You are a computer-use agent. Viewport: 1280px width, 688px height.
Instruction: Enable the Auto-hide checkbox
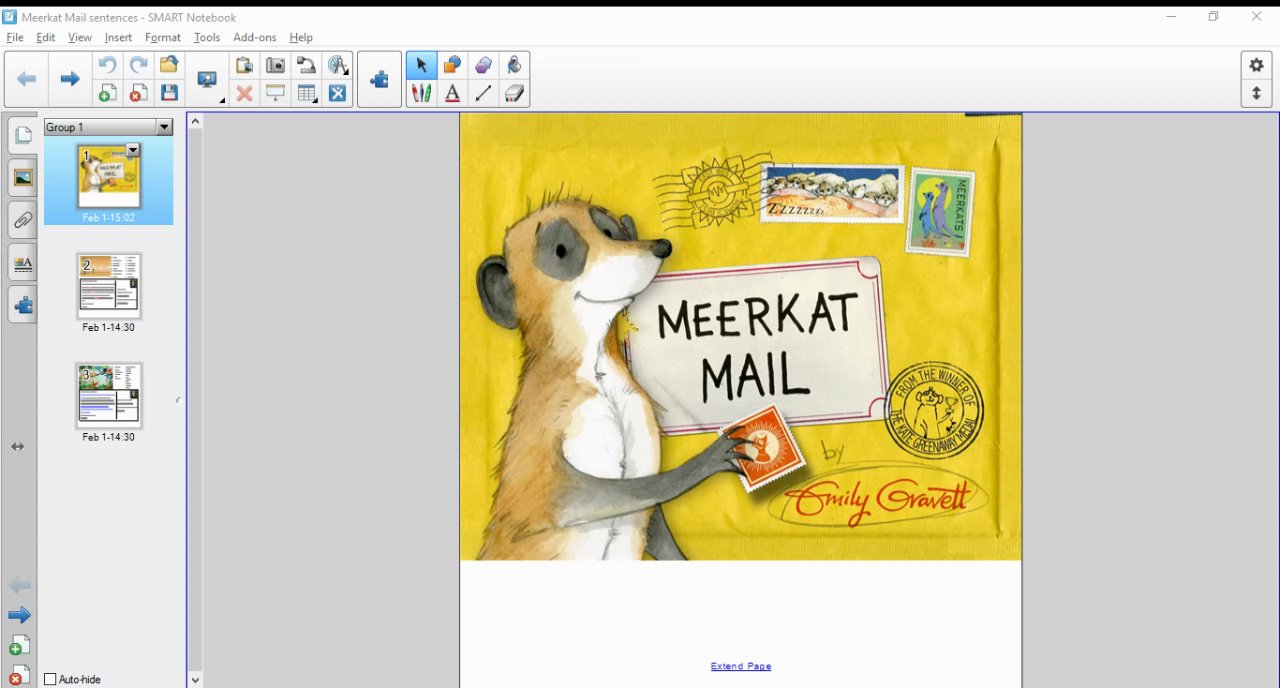[x=50, y=680]
